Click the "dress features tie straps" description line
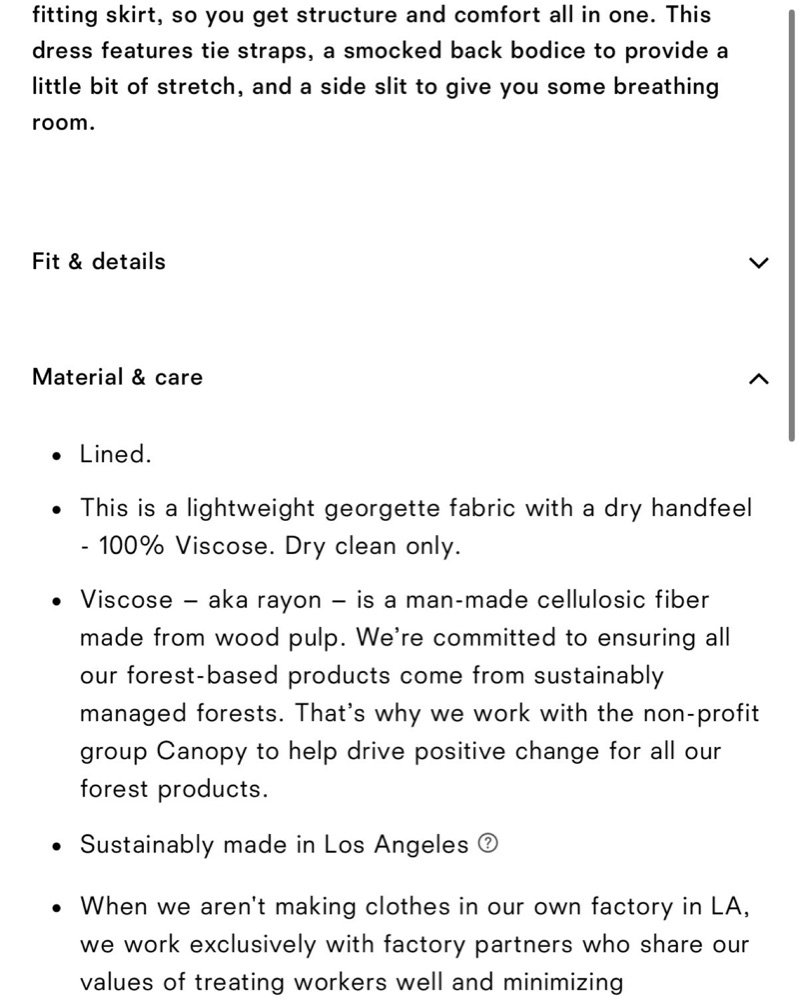The image size is (802, 1000). coord(380,51)
